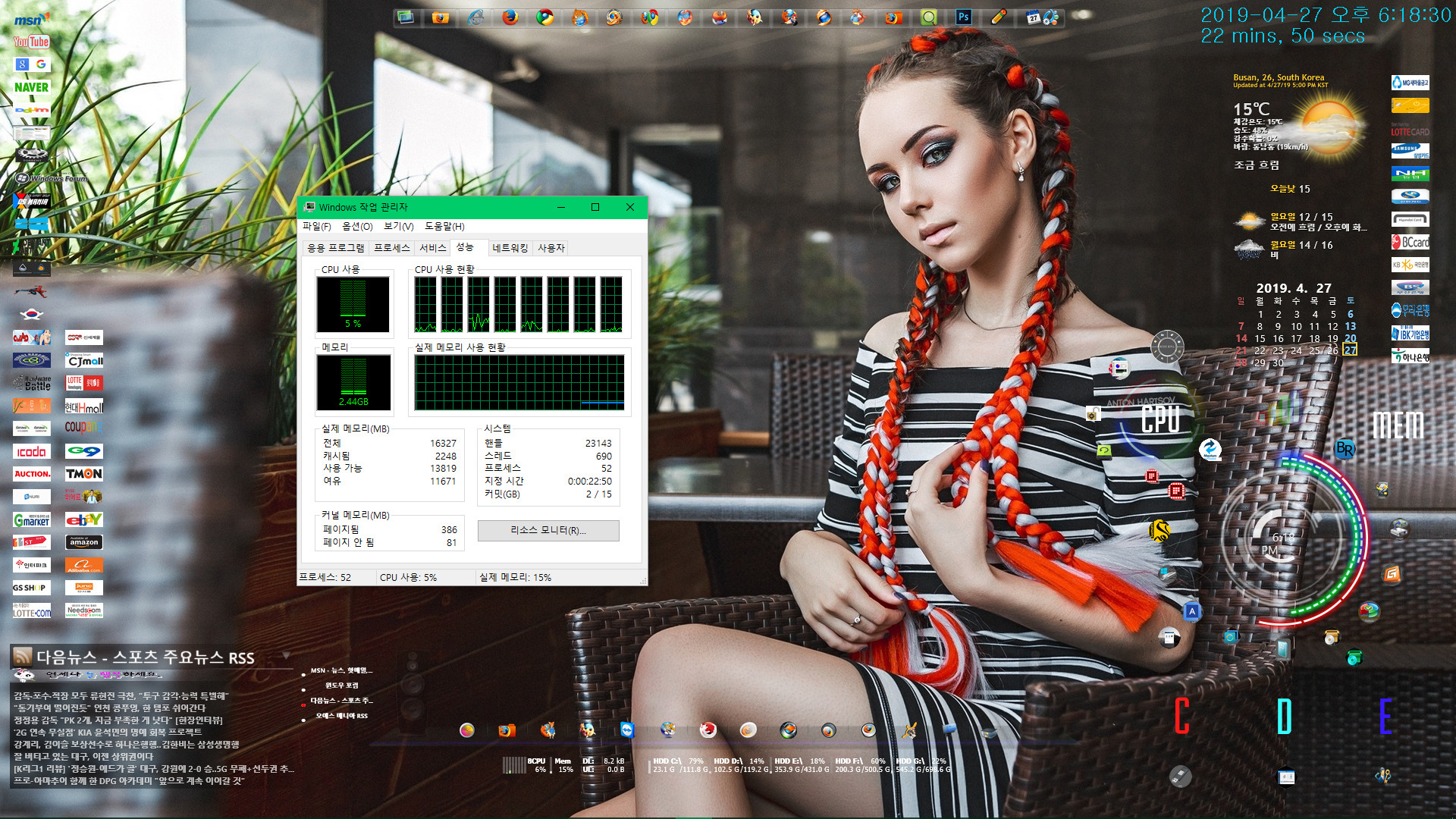Open the Hardware Battle shortcut
This screenshot has height=819, width=1456.
tap(32, 383)
